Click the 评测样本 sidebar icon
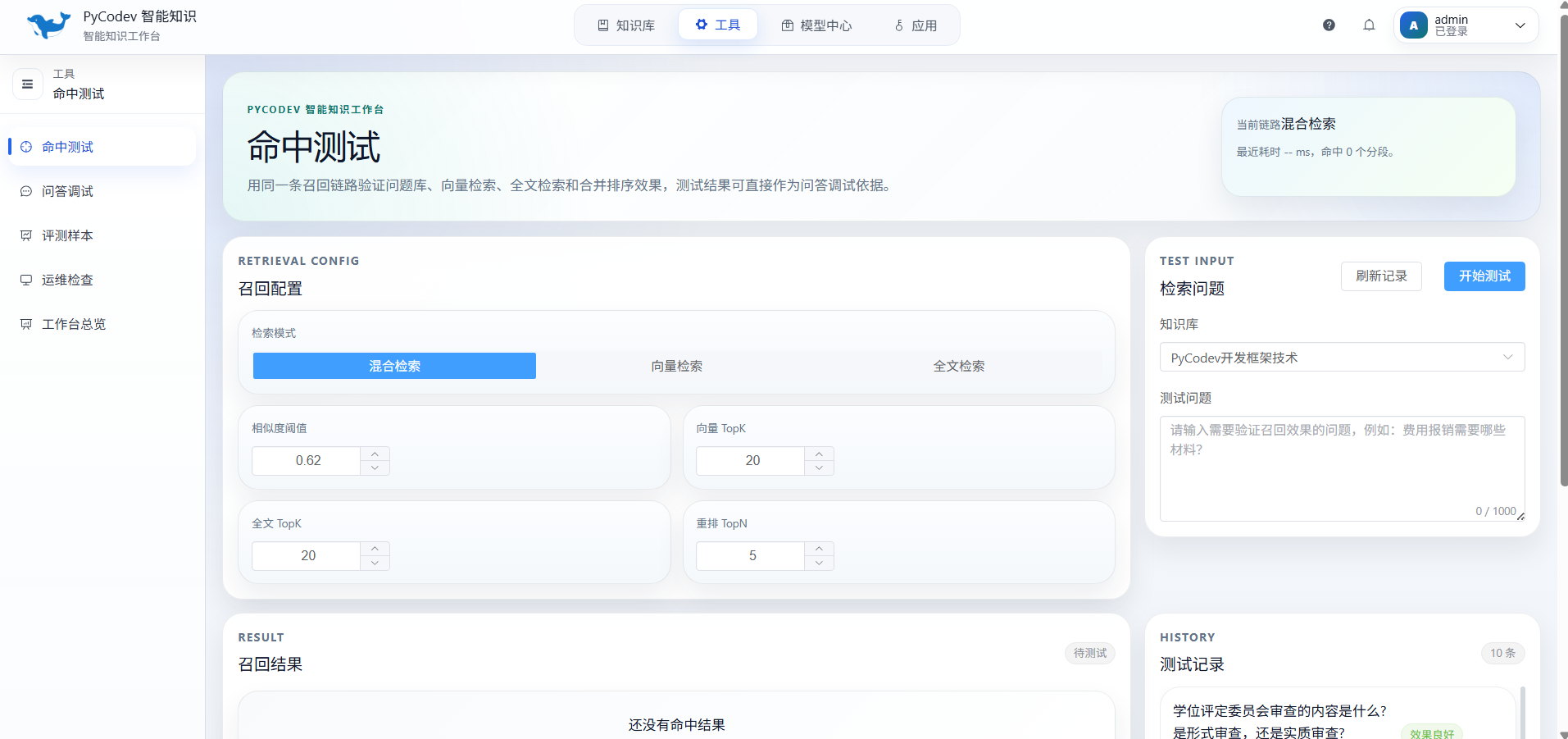The width and height of the screenshot is (1568, 739). pos(26,235)
